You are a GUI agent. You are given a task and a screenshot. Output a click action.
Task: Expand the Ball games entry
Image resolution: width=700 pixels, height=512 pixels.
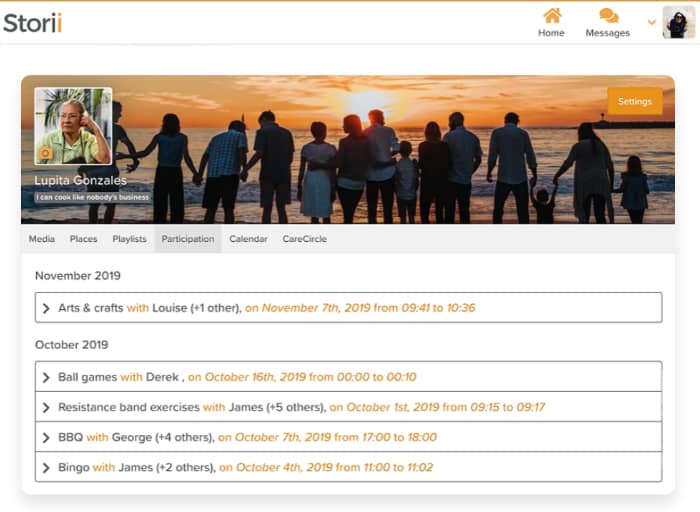tap(46, 377)
